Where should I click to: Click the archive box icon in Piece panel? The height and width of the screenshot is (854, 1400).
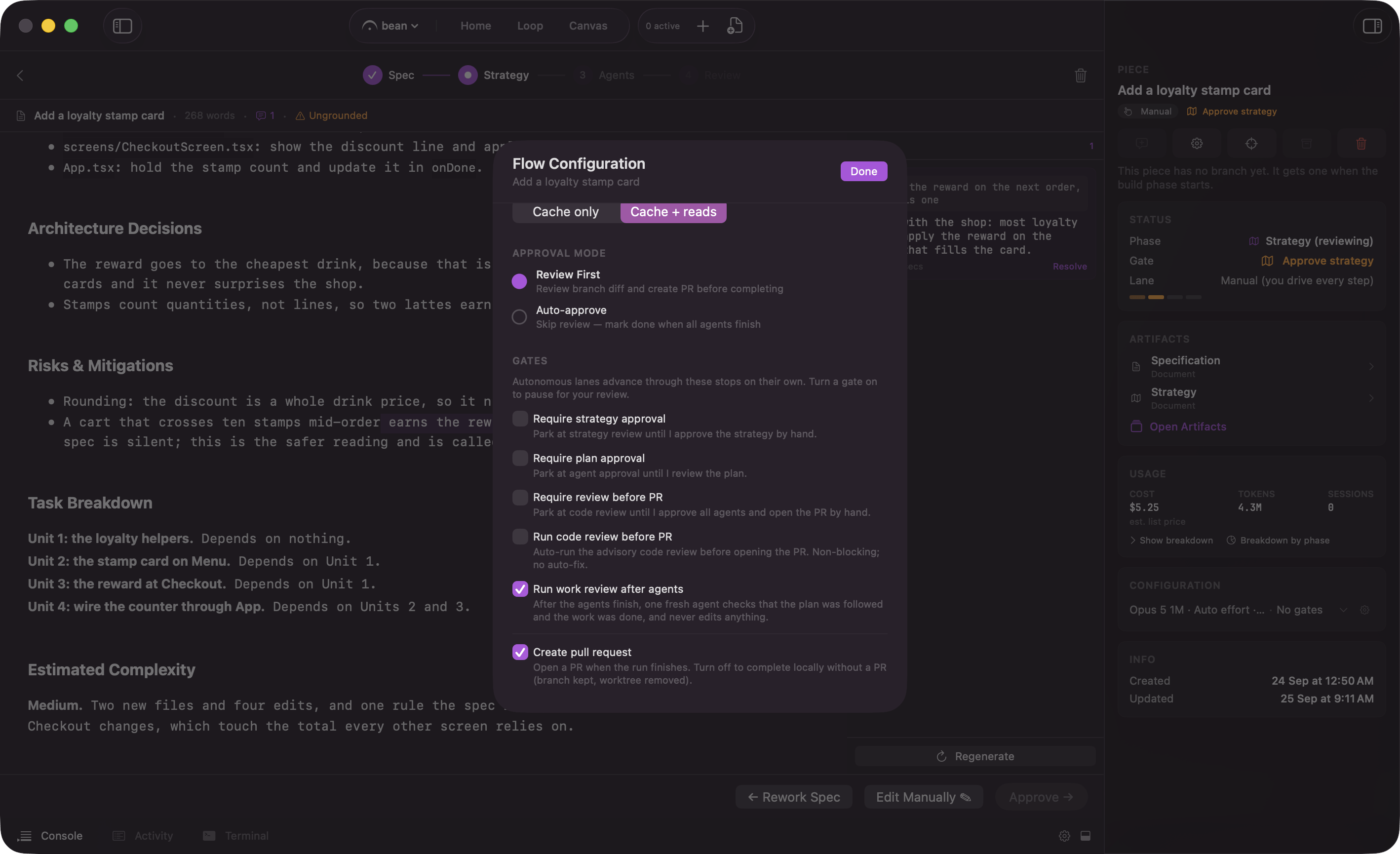pyautogui.click(x=1306, y=144)
